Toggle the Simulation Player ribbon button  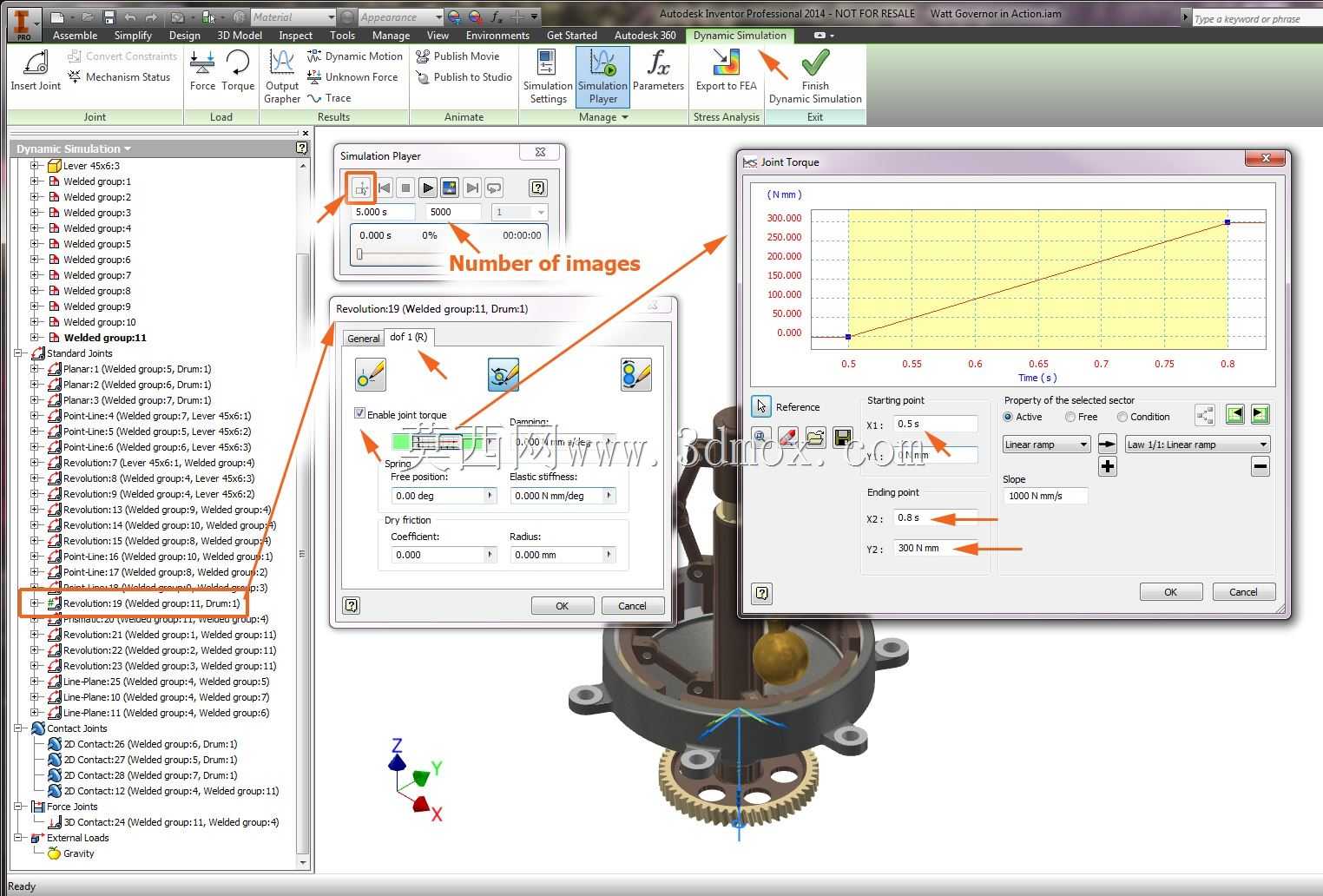coord(602,76)
